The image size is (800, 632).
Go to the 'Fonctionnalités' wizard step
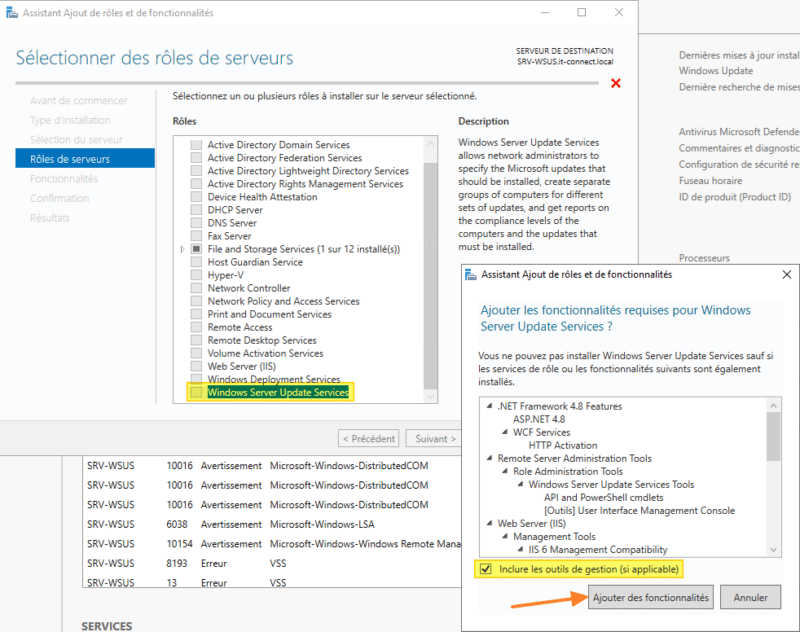click(x=64, y=179)
